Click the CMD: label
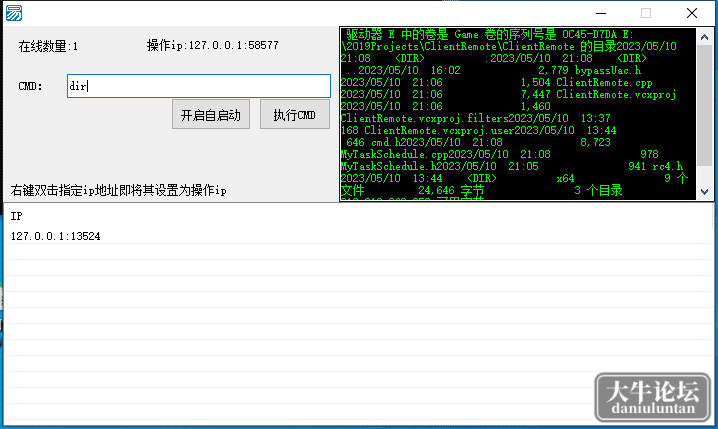This screenshot has height=429, width=718. 30,86
